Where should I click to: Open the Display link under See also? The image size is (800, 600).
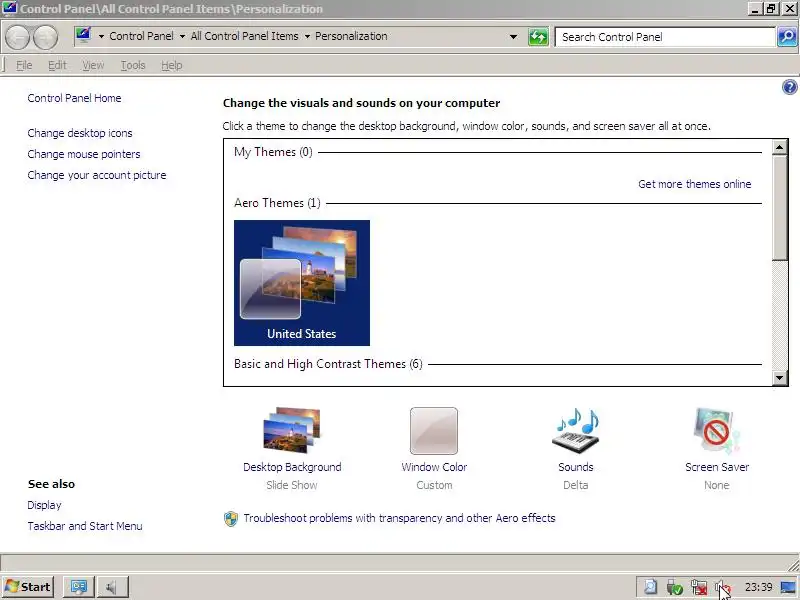click(44, 505)
